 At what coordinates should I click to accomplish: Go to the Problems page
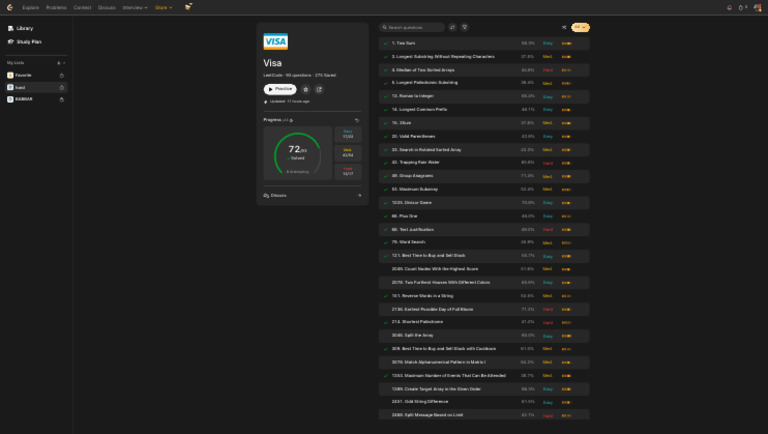[x=56, y=7]
